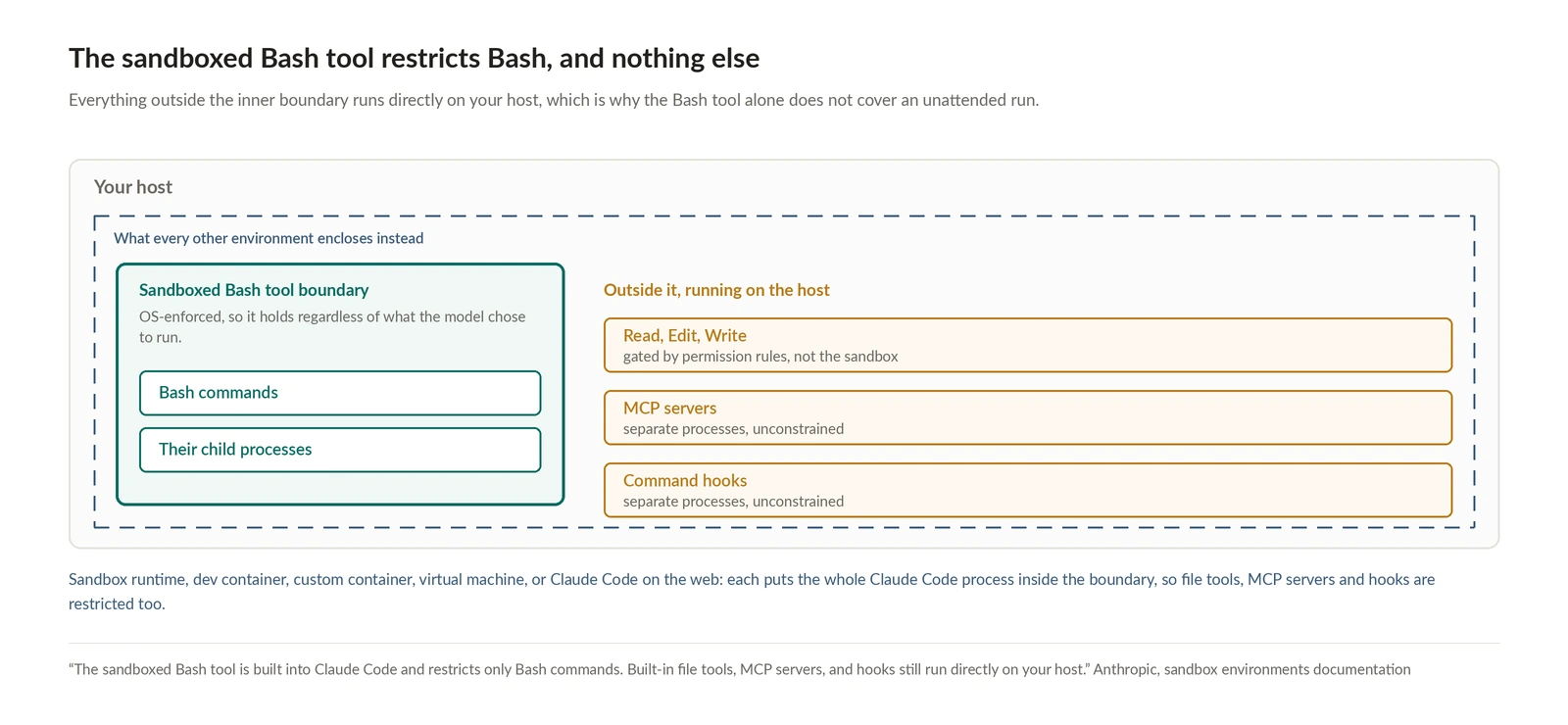The height and width of the screenshot is (725, 1568).
Task: Click 'Outside it, running on the host' heading
Action: 716,290
